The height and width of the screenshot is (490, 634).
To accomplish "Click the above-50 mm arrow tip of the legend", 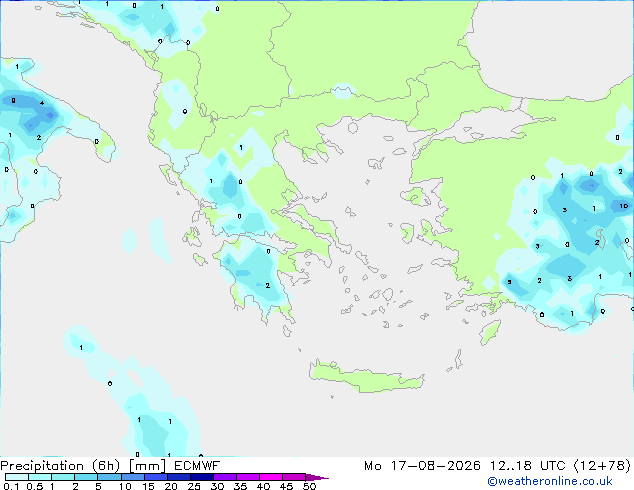I will pos(317,478).
